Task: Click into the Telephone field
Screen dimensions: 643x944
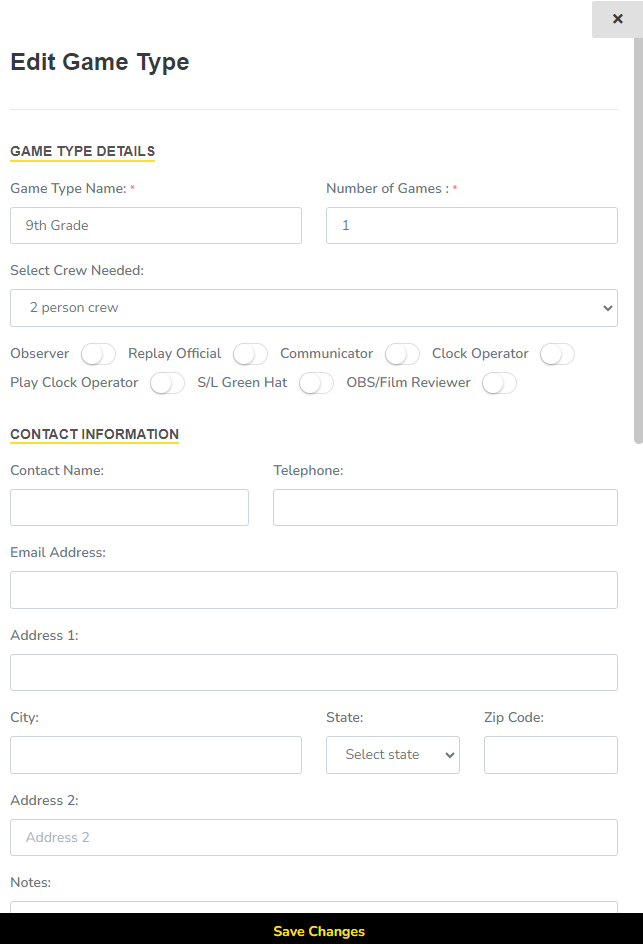Action: coord(445,507)
